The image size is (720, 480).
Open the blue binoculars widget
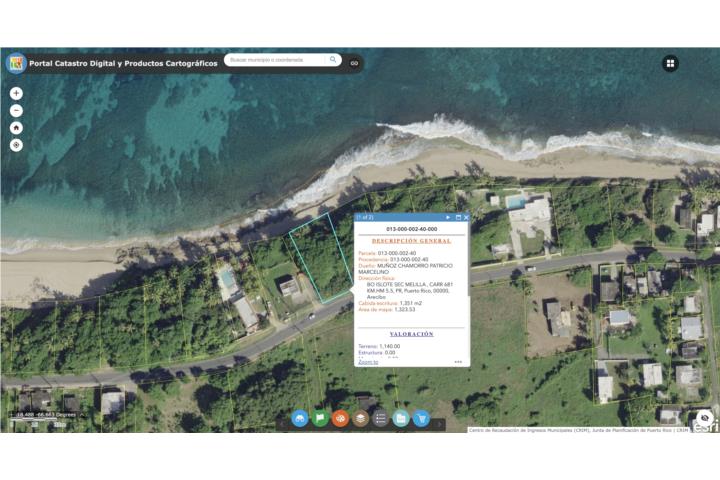300,418
